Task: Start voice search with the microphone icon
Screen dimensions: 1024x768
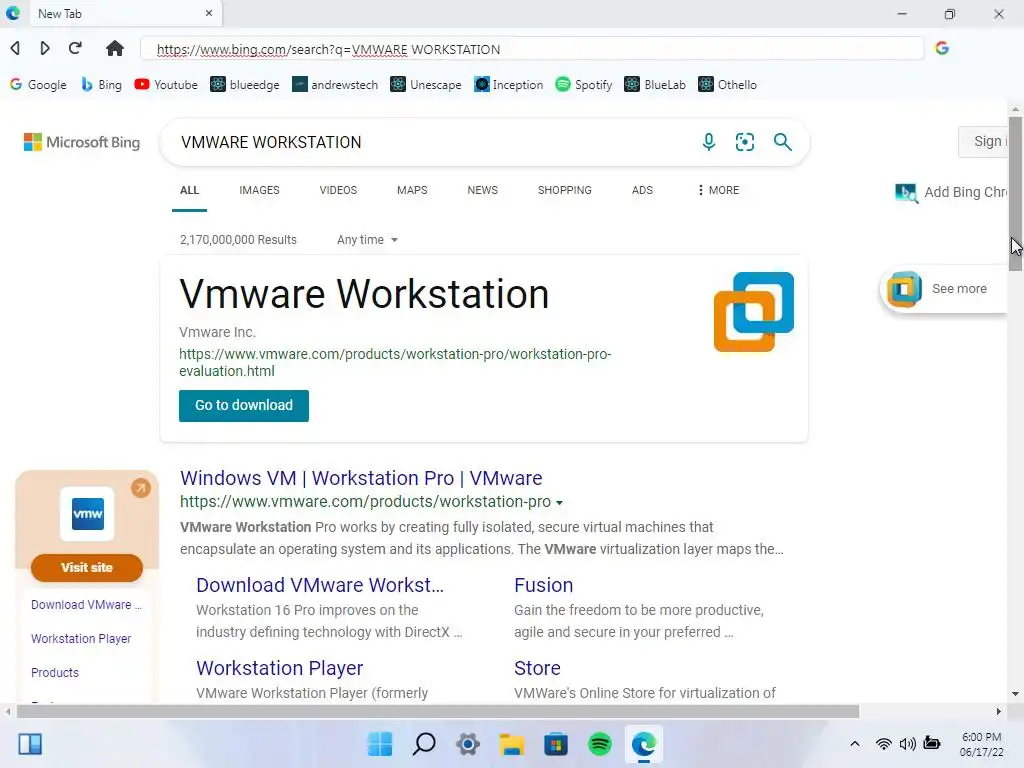Action: pyautogui.click(x=709, y=142)
